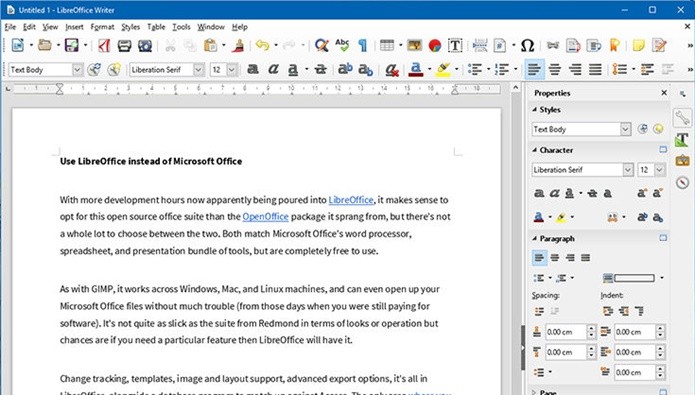The height and width of the screenshot is (395, 695).
Task: Open the sidebar Gallery icon
Action: (683, 160)
